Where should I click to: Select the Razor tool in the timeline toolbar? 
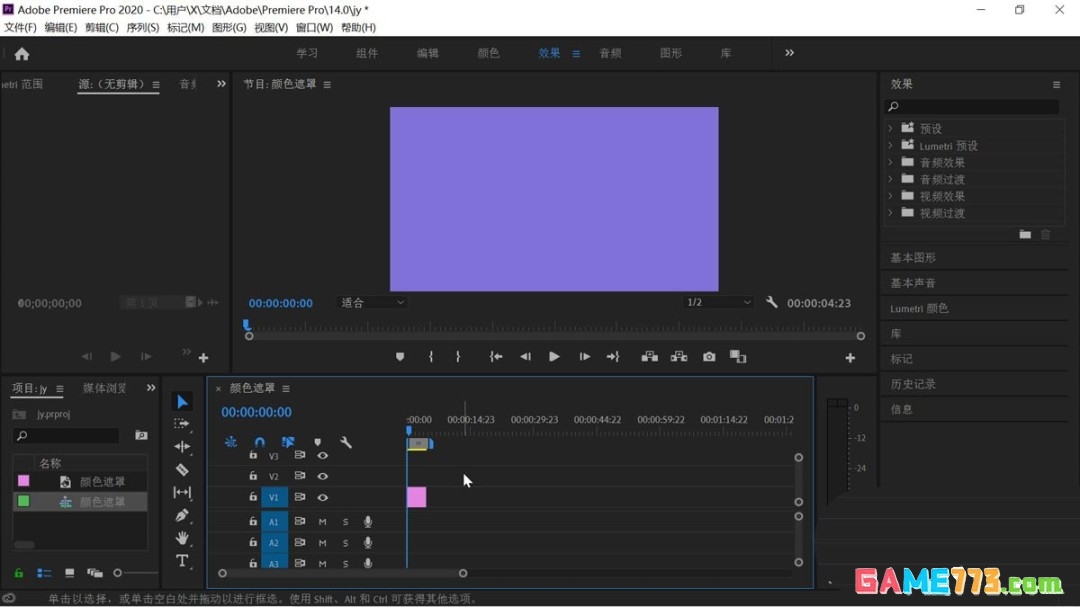(x=183, y=467)
